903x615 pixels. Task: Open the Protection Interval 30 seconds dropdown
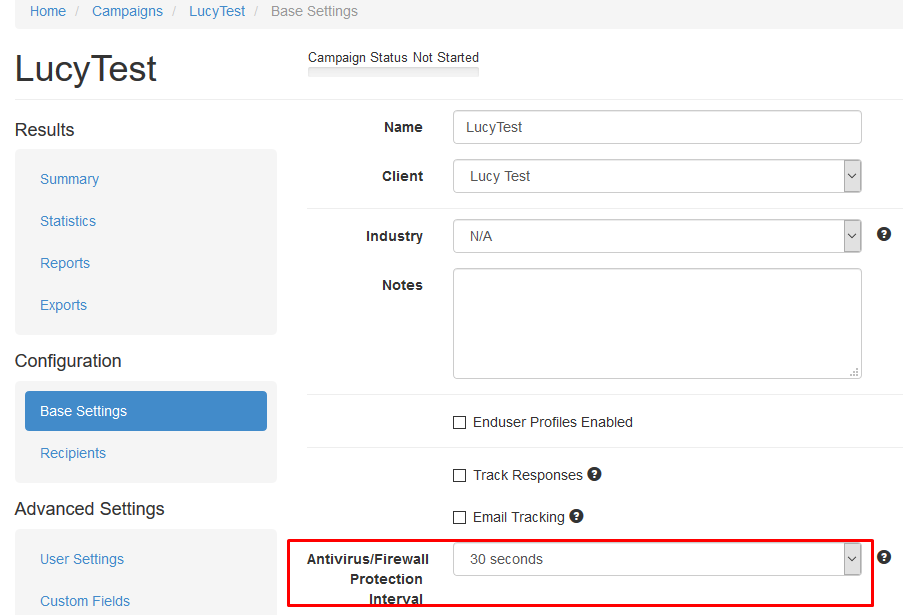pos(657,559)
